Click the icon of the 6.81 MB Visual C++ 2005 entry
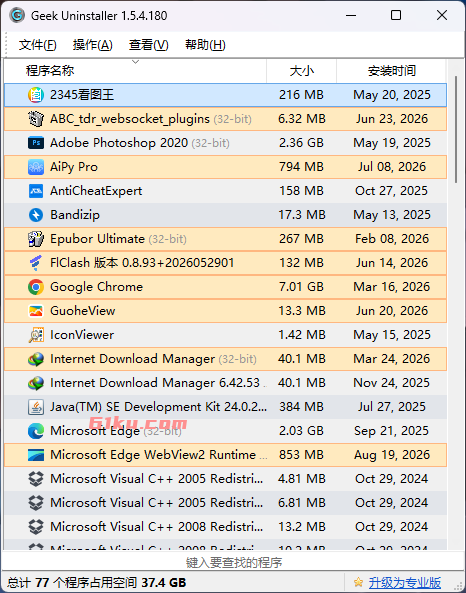 (x=36, y=503)
